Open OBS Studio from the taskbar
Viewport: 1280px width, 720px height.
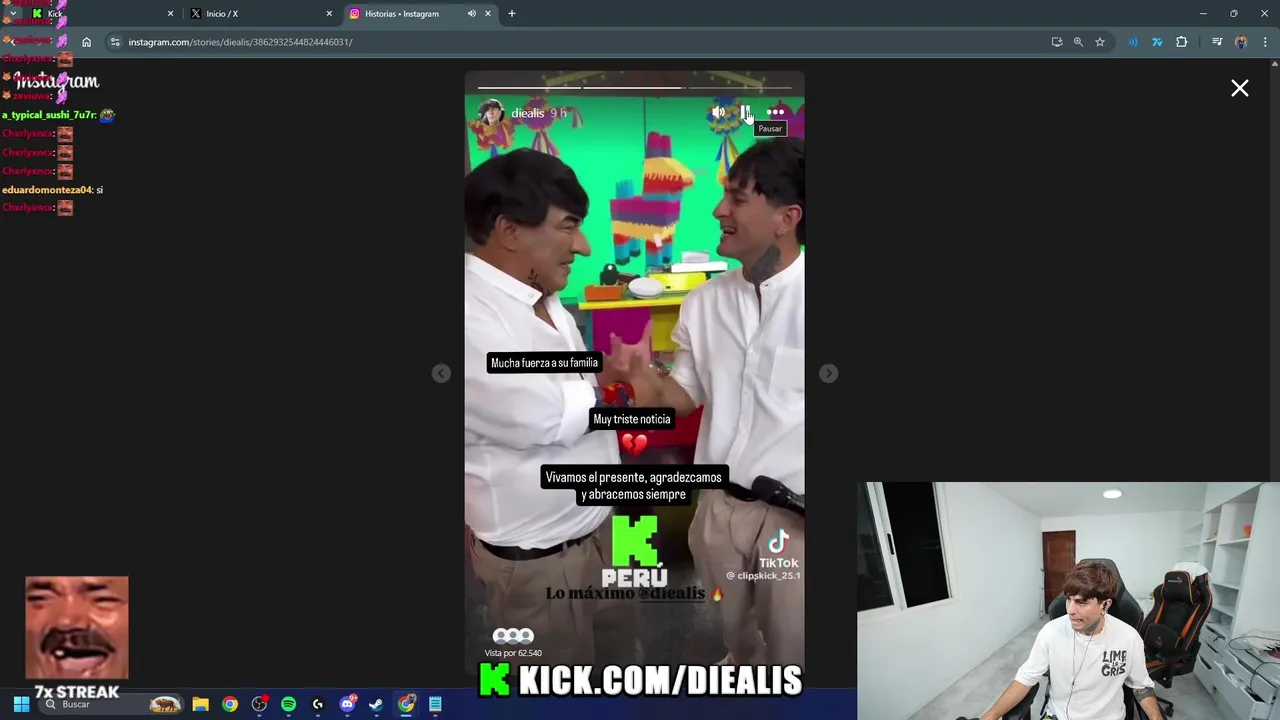pyautogui.click(x=259, y=704)
